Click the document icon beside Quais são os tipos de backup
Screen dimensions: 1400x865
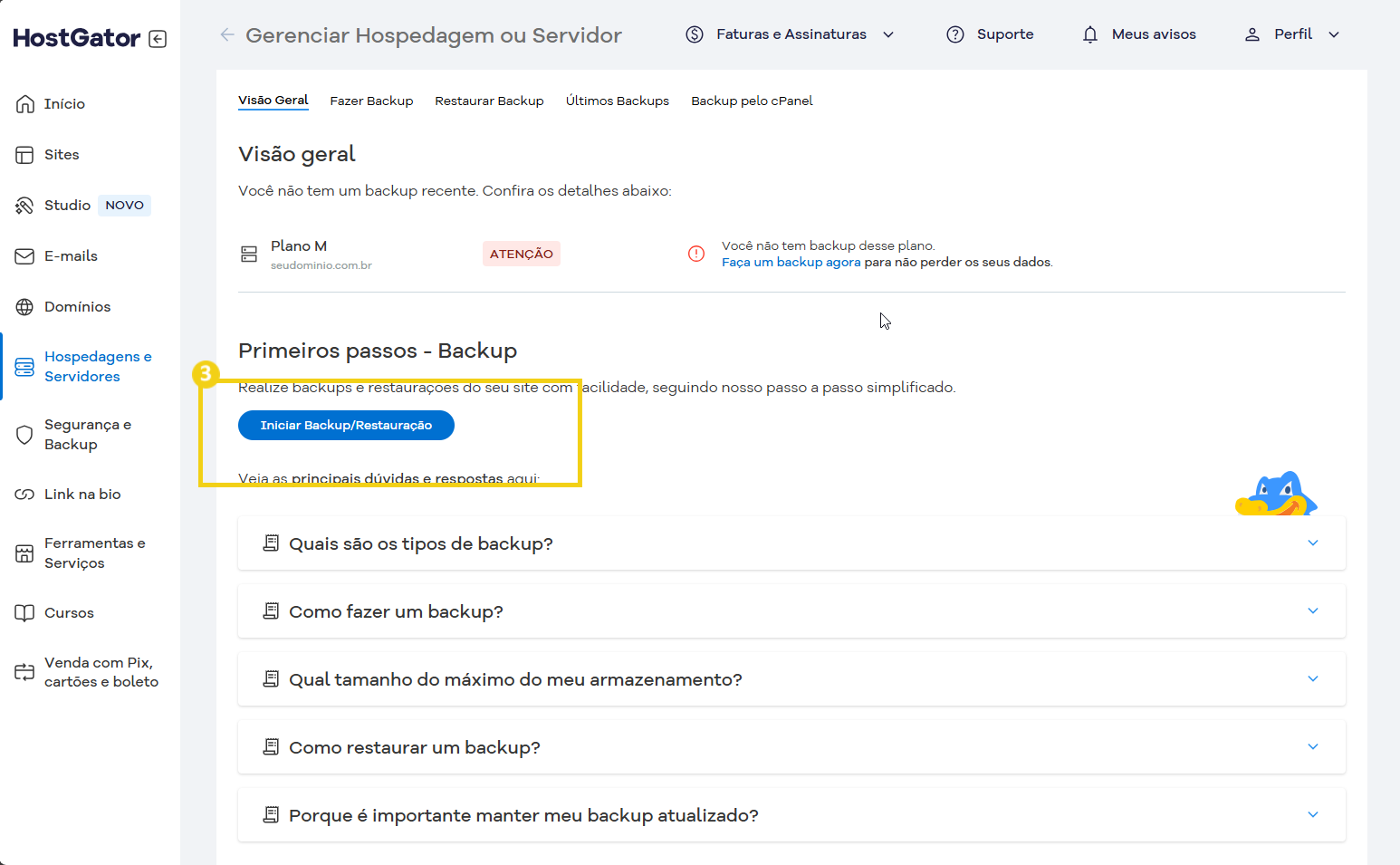(x=271, y=543)
